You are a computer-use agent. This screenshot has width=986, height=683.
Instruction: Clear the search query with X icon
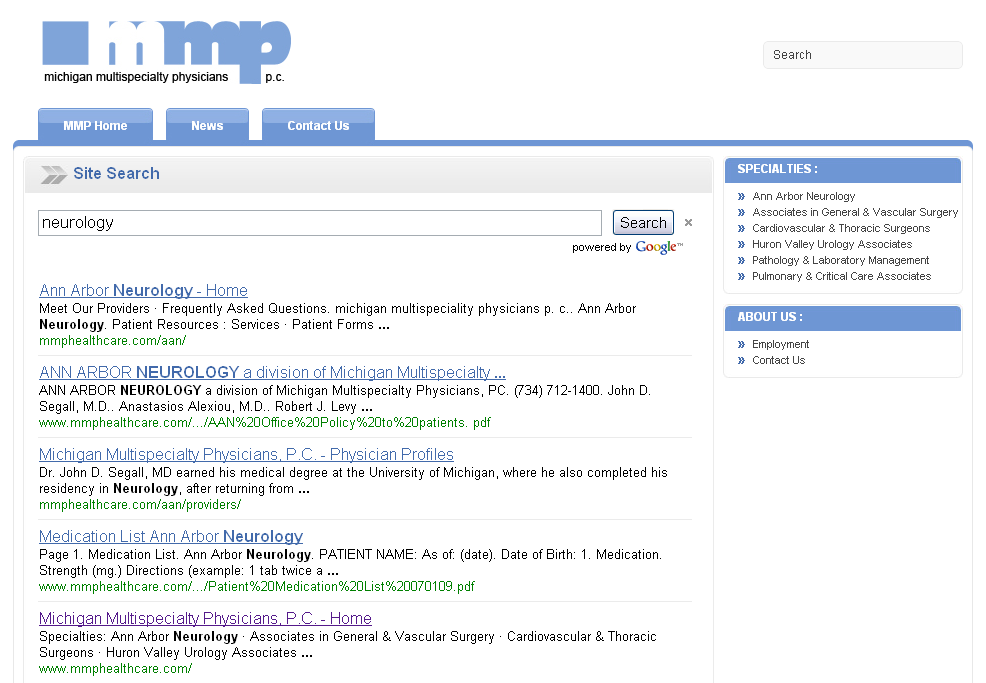[x=688, y=223]
